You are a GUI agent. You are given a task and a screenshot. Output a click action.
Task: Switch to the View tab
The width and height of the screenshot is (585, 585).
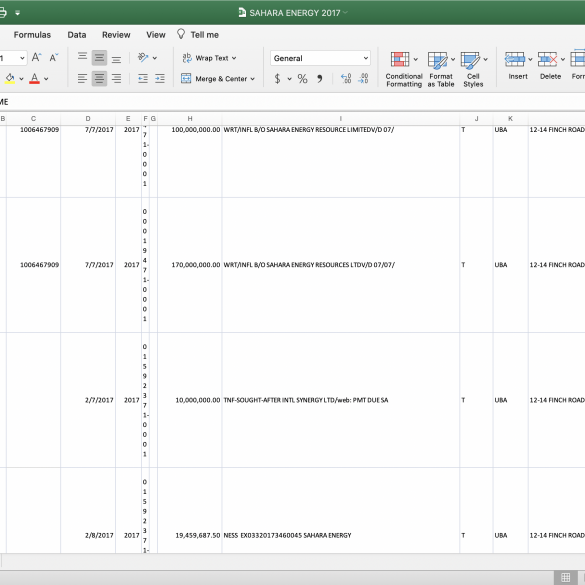pos(156,35)
